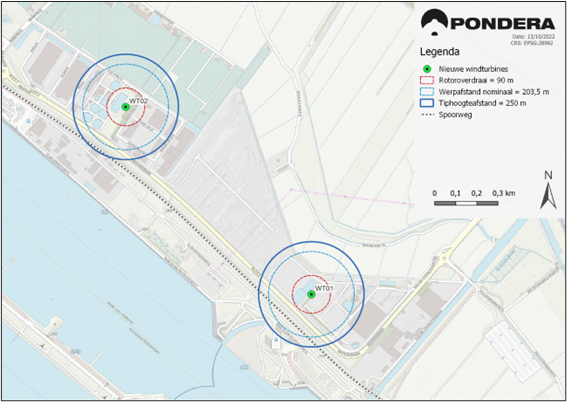Select the solid blue Tiphoogteafstand legend symbol
The width and height of the screenshot is (567, 402).
427,103
